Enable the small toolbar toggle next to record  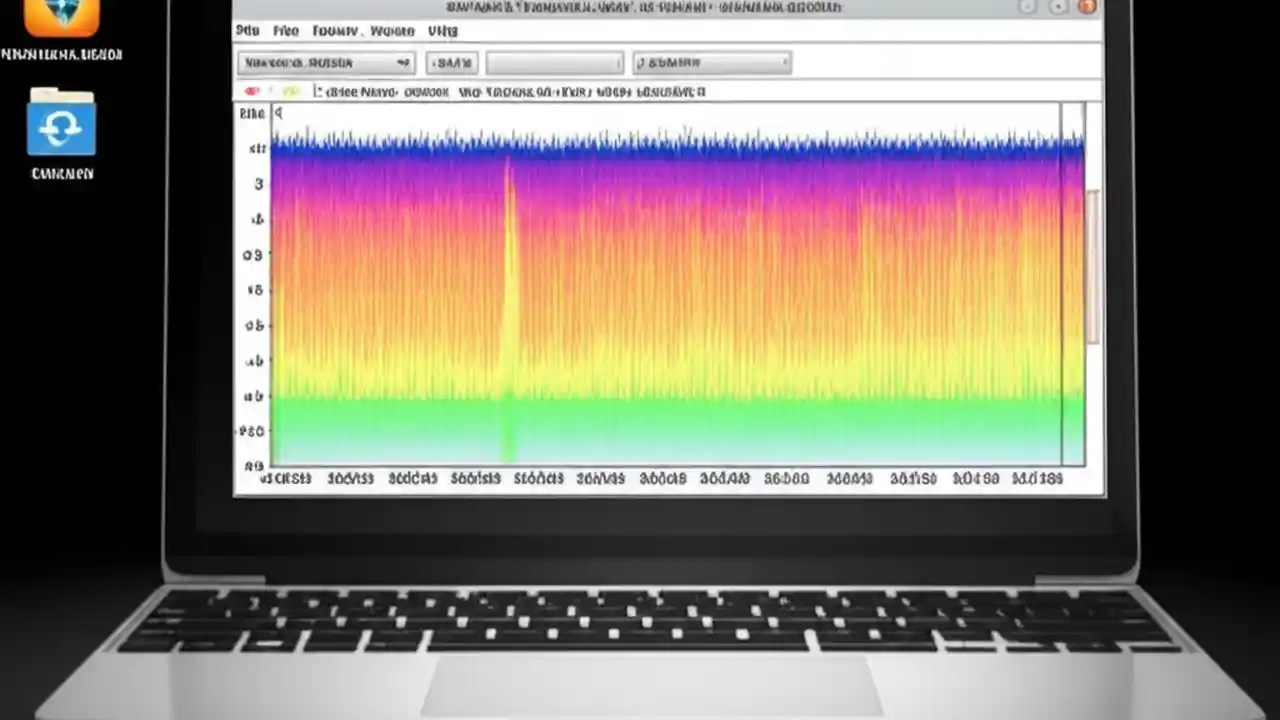point(268,91)
